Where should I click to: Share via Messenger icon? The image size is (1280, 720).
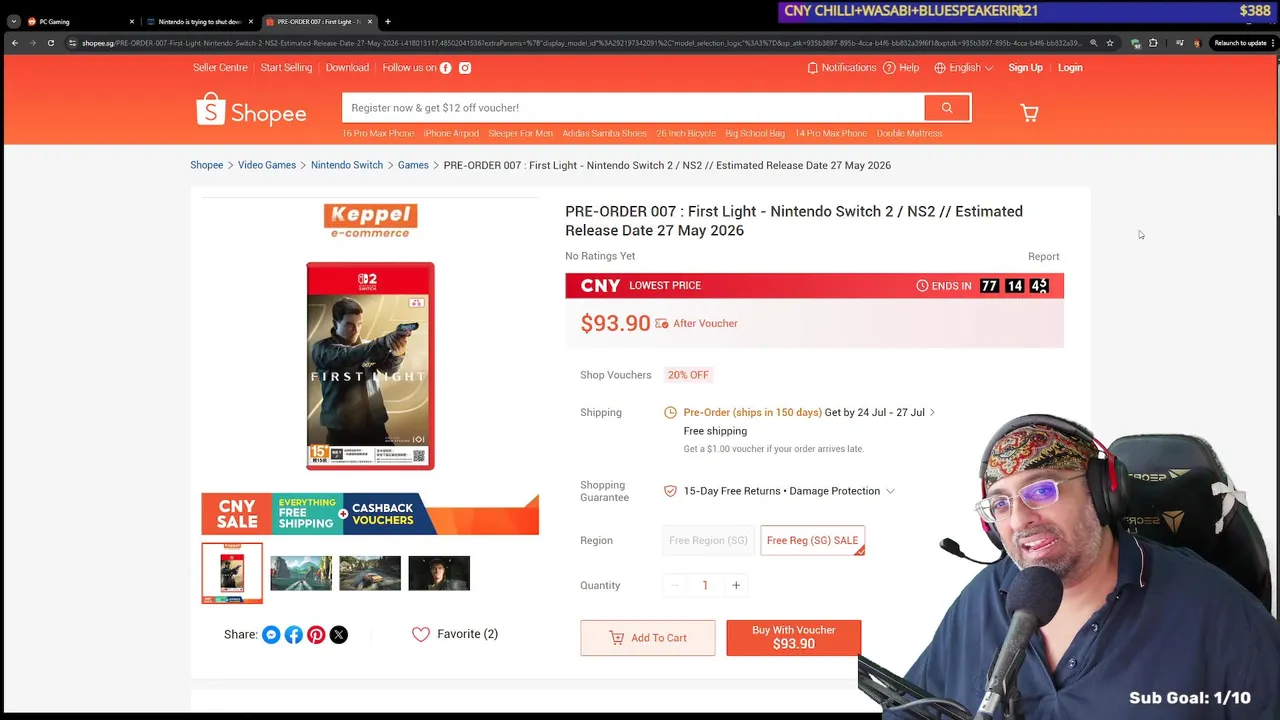pos(271,635)
